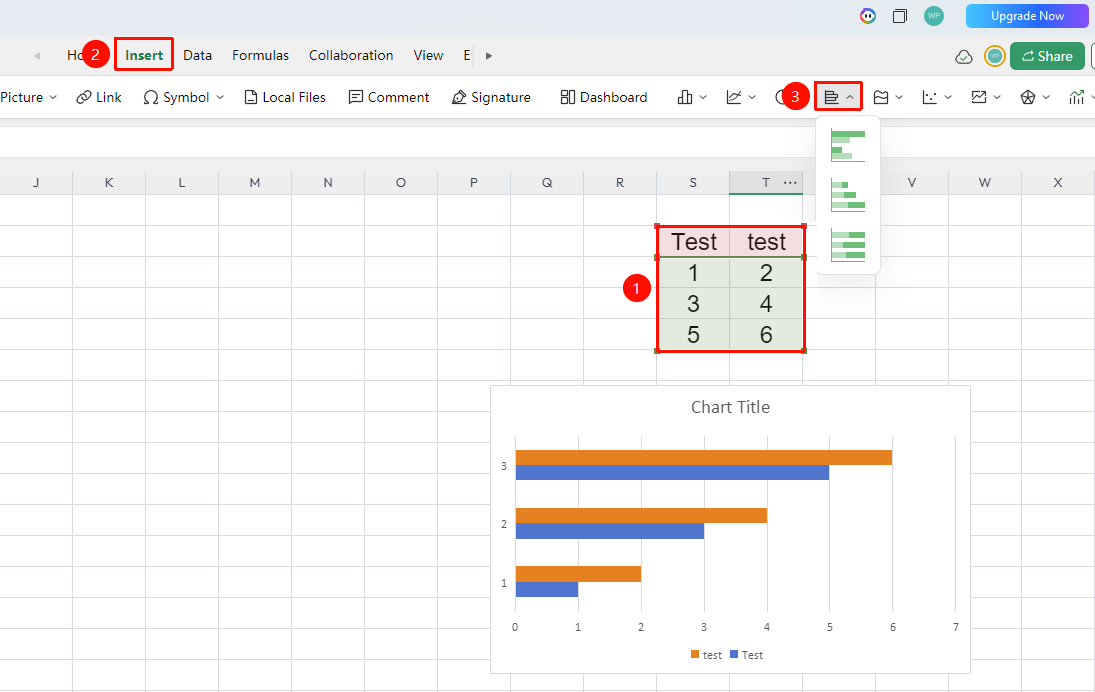Select column header M
The height and width of the screenshot is (692, 1095).
point(255,182)
